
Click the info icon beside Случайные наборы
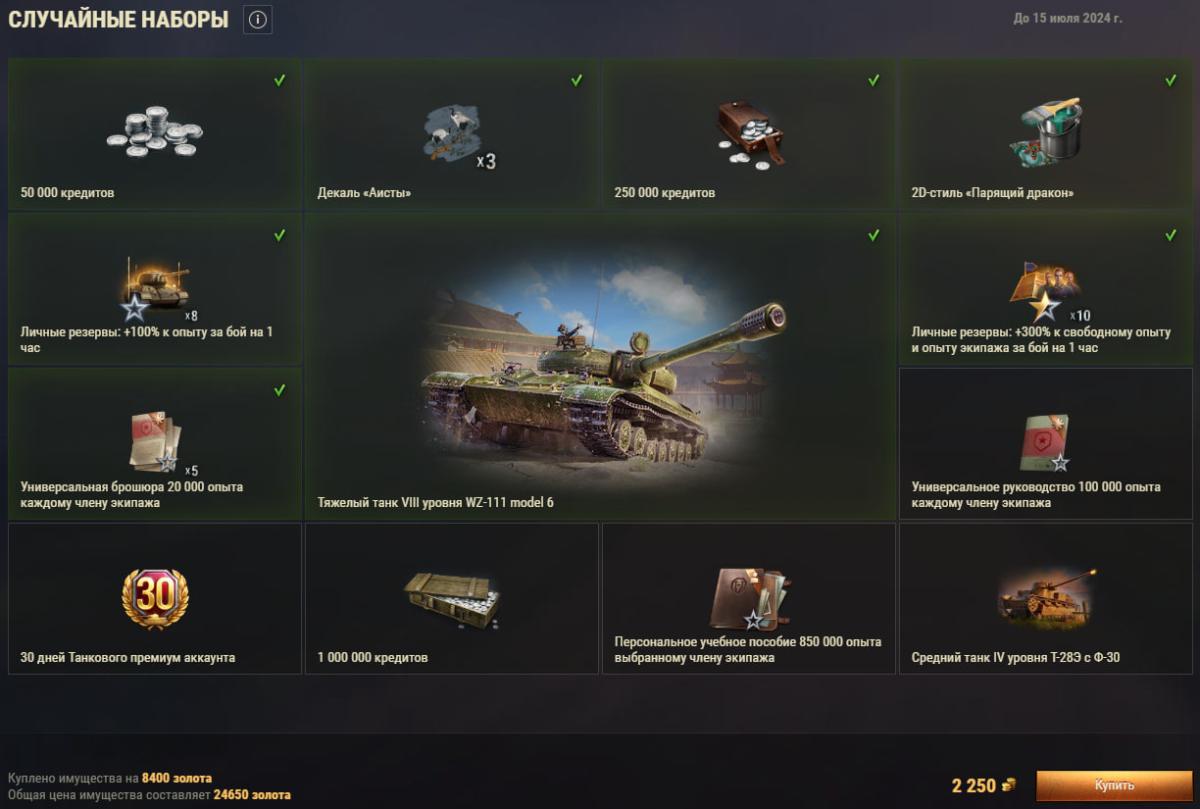click(258, 19)
